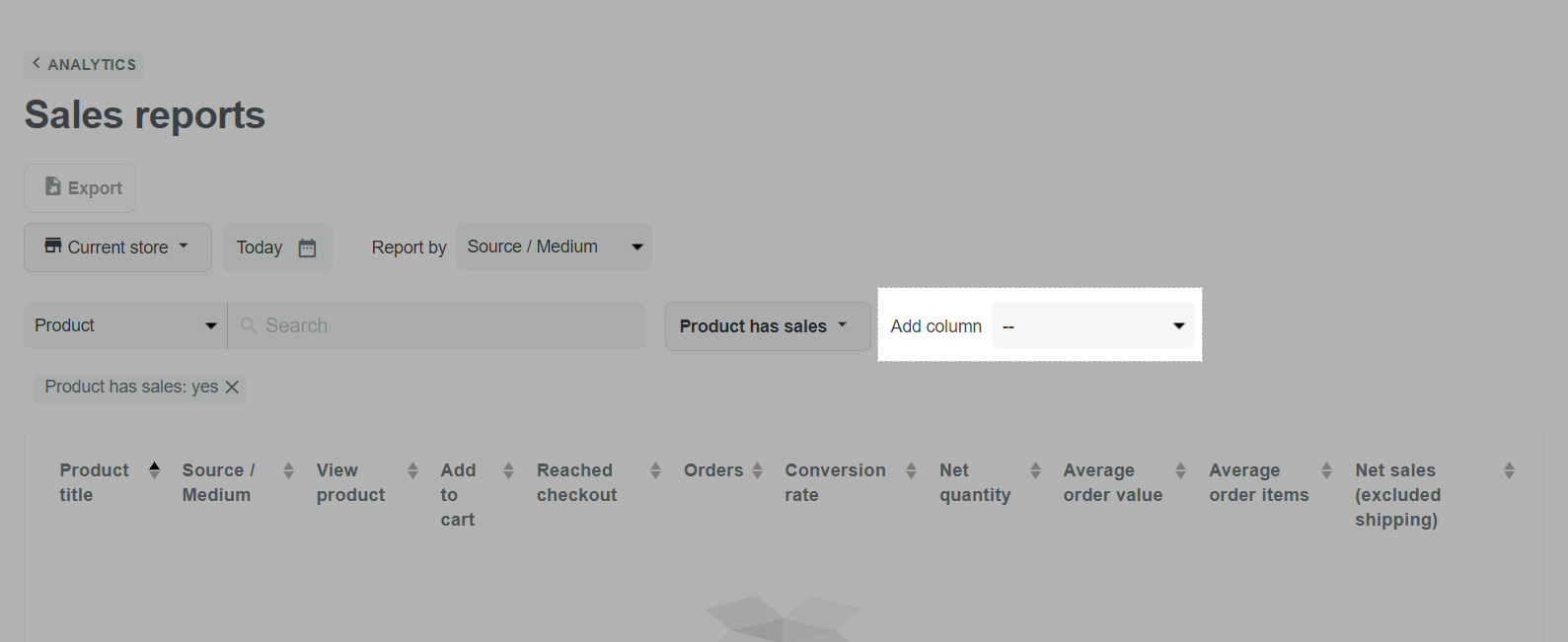This screenshot has height=642, width=1568.
Task: Sort table by View product arrows
Action: tap(412, 470)
